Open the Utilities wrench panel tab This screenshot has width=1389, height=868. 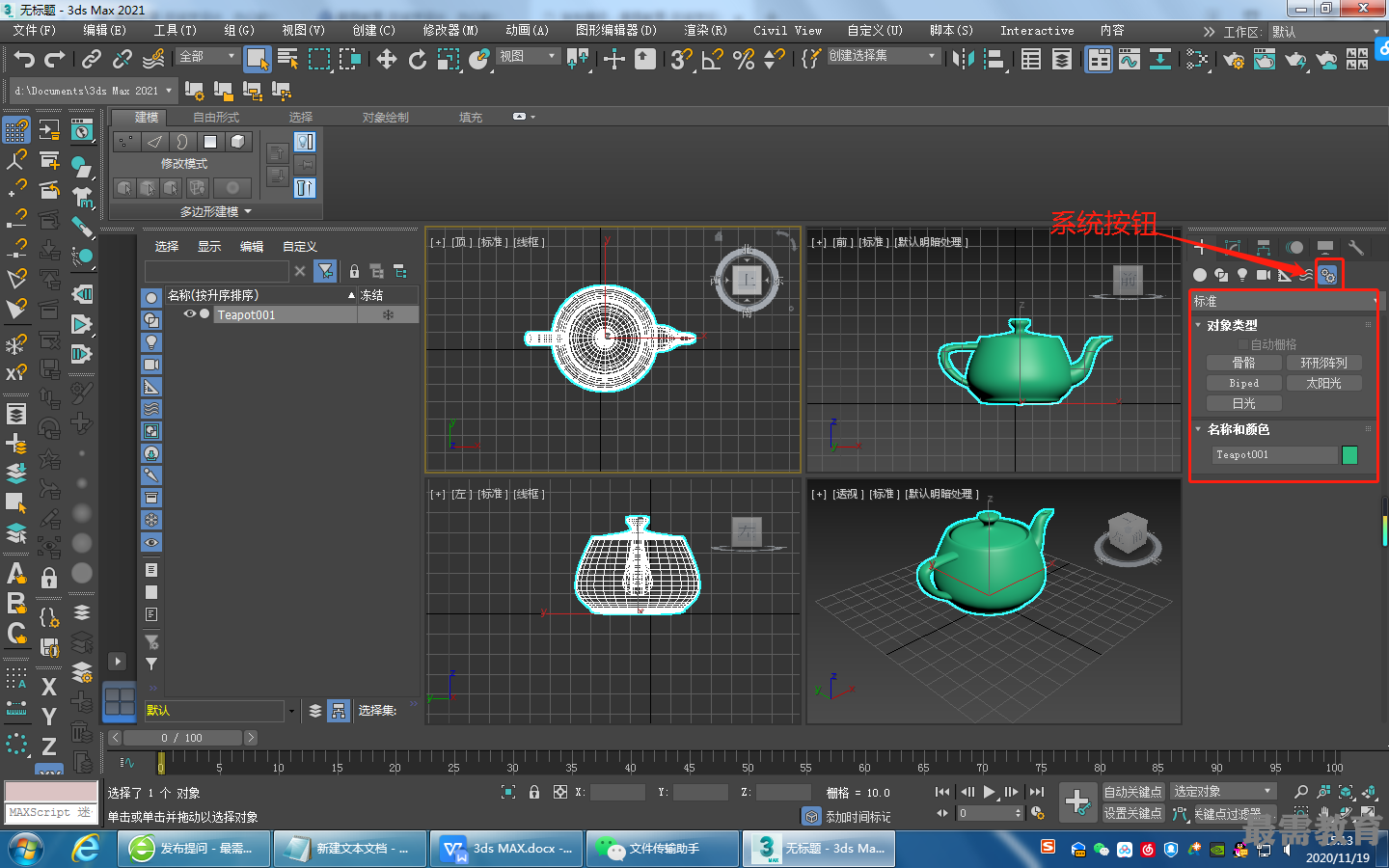(x=1355, y=248)
